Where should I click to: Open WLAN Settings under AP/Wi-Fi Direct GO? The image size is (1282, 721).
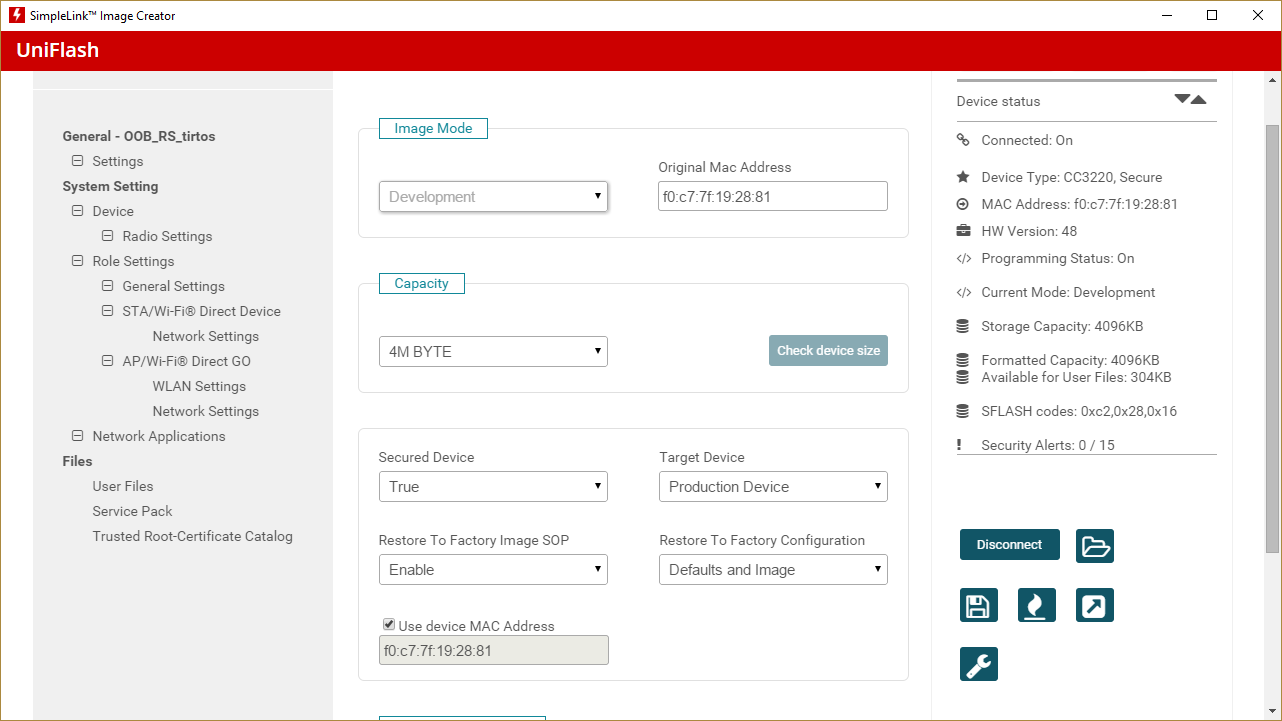click(x=199, y=386)
